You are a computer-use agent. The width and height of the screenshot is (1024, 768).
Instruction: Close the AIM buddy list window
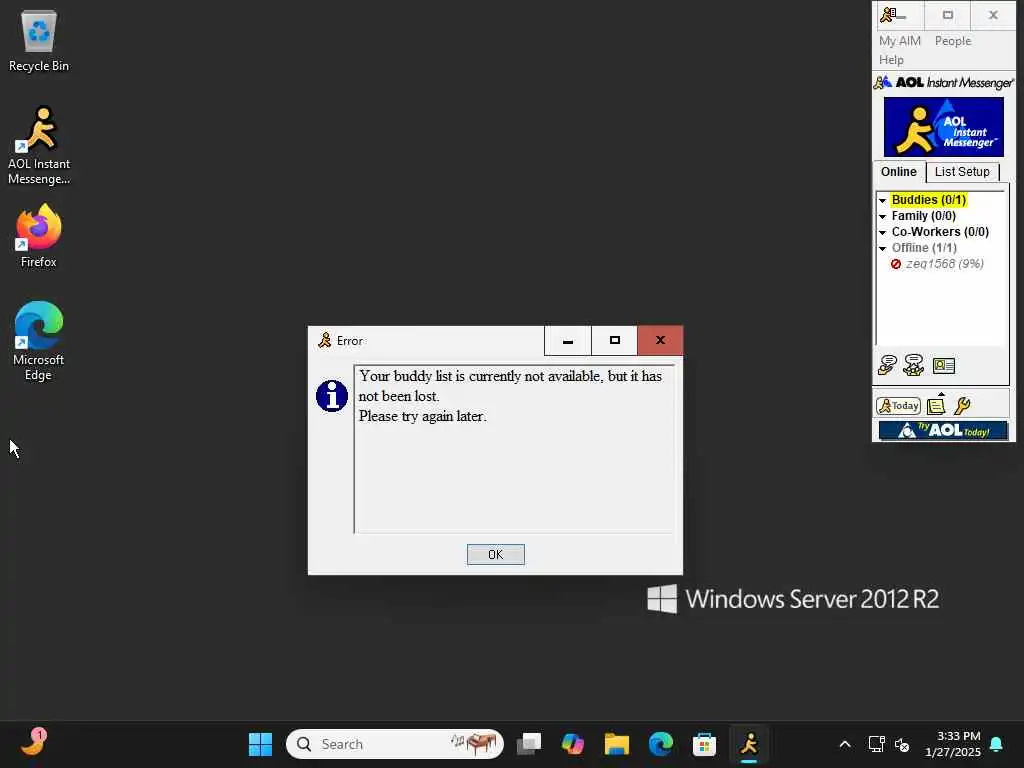click(x=993, y=15)
